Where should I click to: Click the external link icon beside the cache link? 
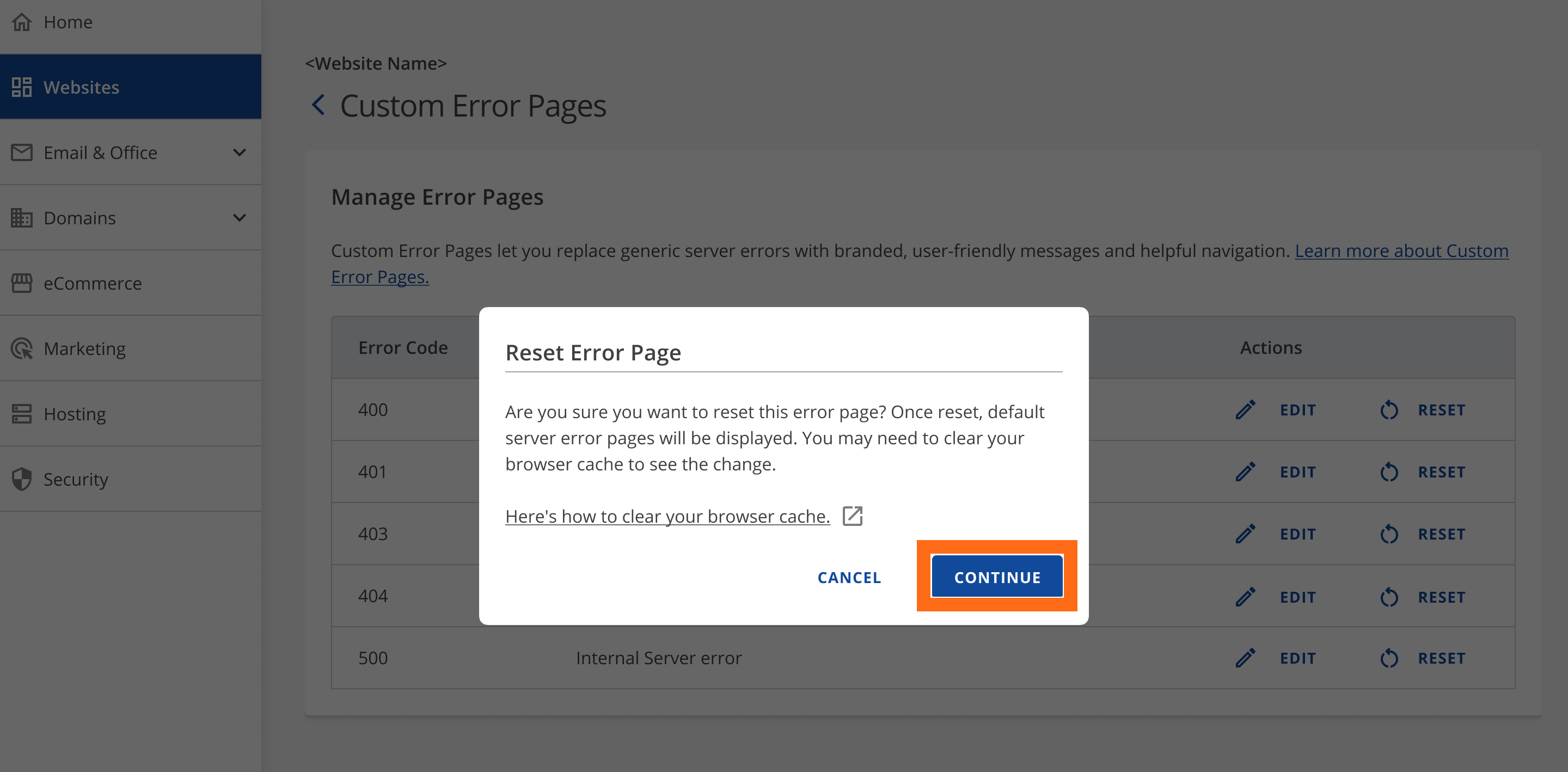point(853,516)
